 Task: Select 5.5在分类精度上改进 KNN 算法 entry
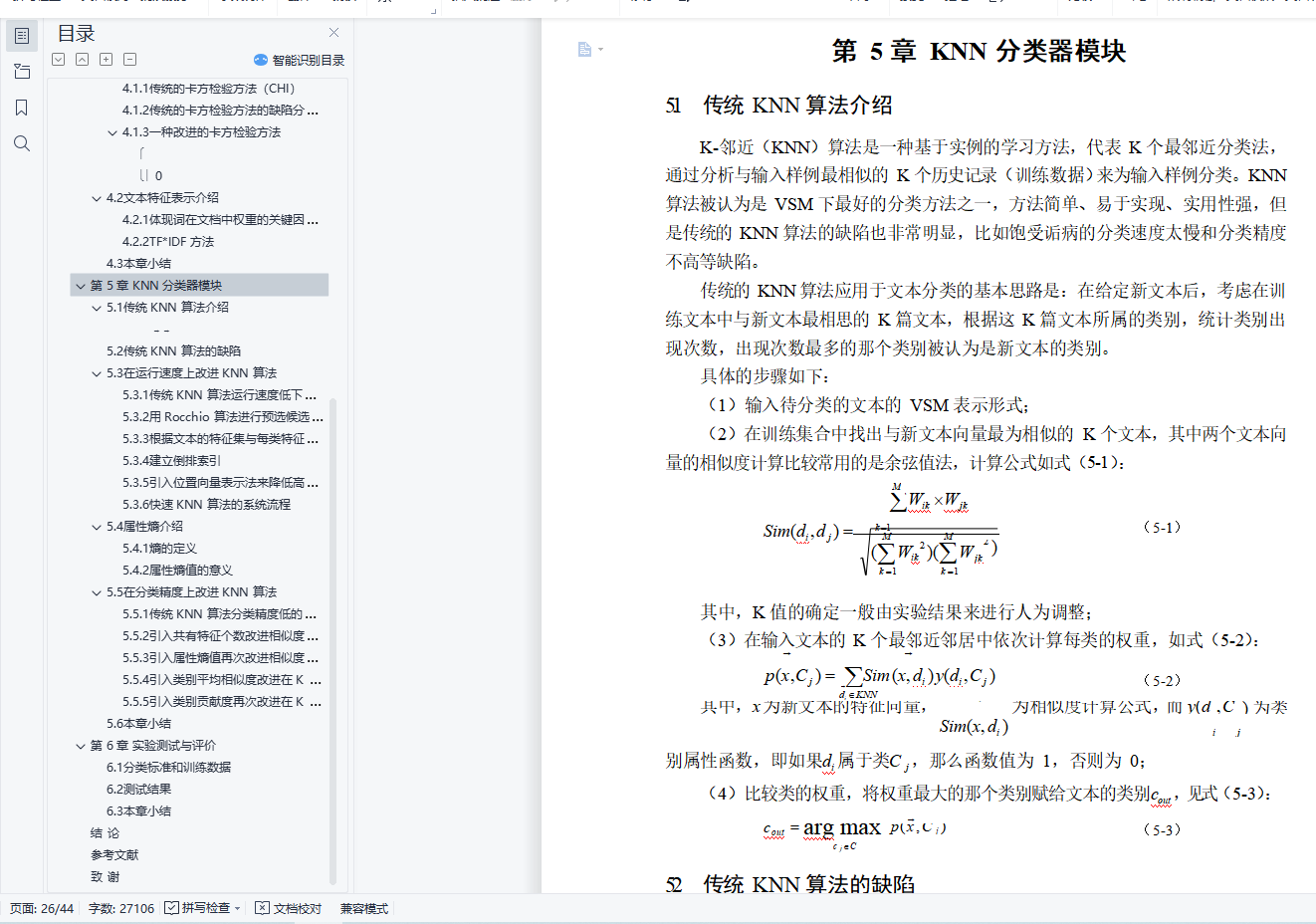[x=192, y=592]
